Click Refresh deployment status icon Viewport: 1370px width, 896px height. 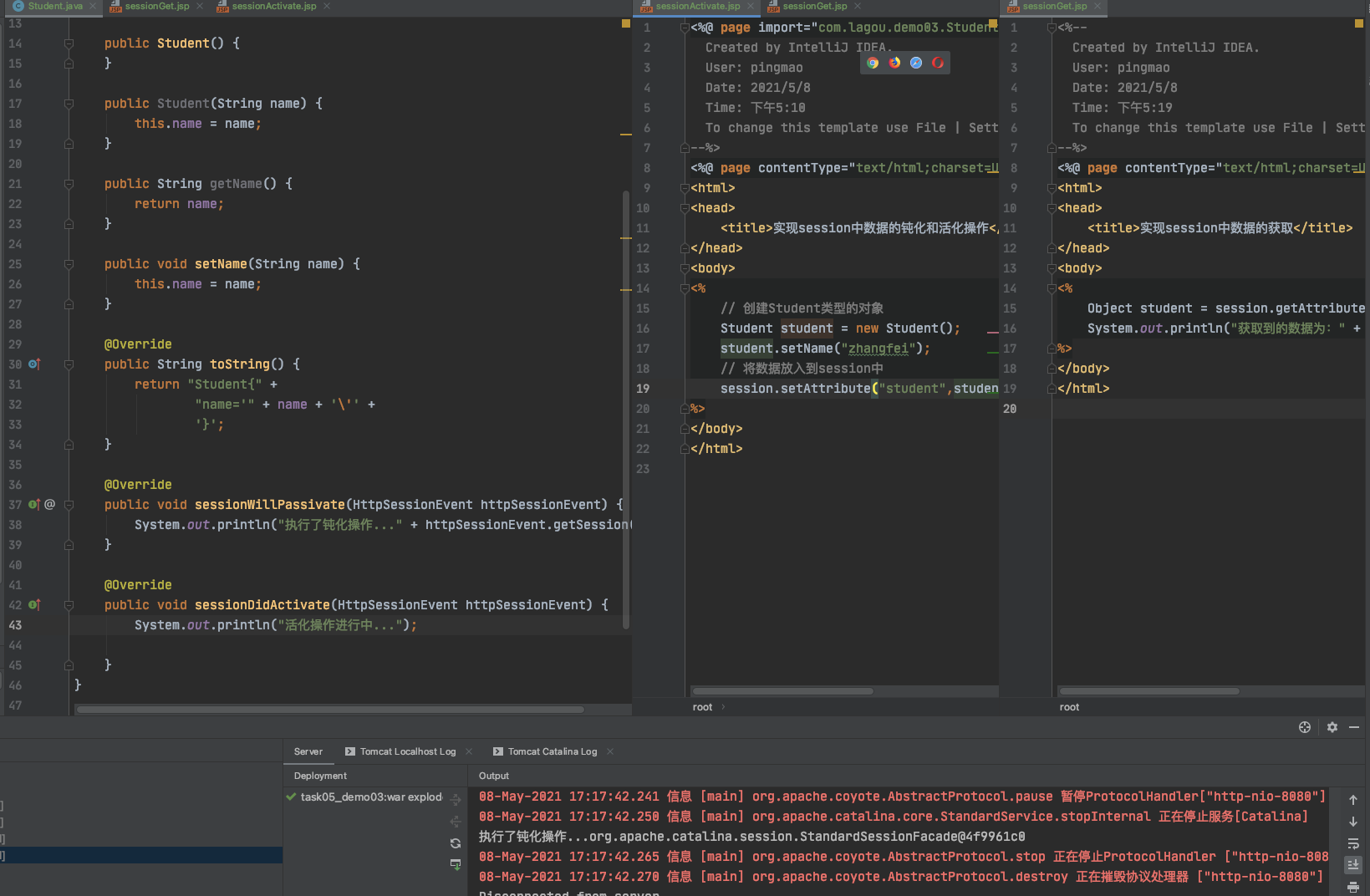(456, 843)
